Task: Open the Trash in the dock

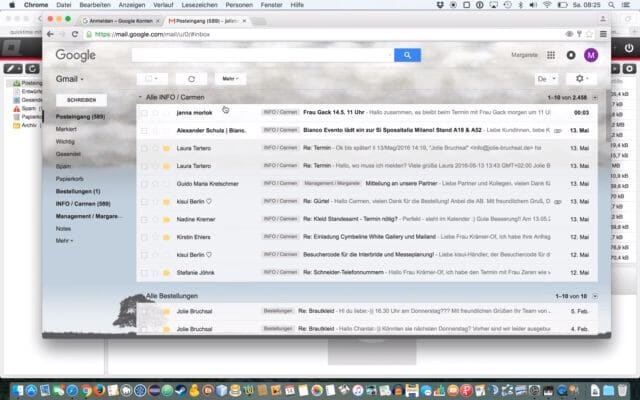Action: 622,391
